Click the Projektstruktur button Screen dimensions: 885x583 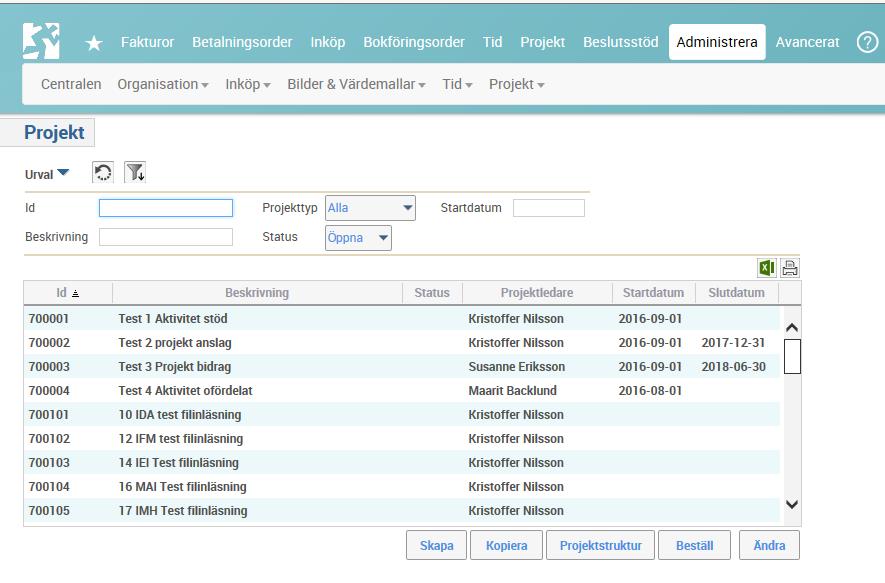[x=601, y=545]
